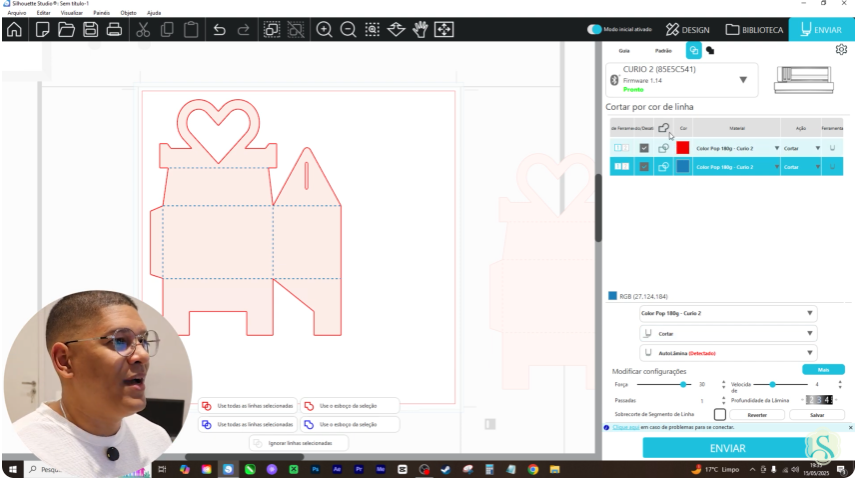Viewport: 856px width, 478px height.
Task: Open the AutoLâmina tool dropdown
Action: 728,353
